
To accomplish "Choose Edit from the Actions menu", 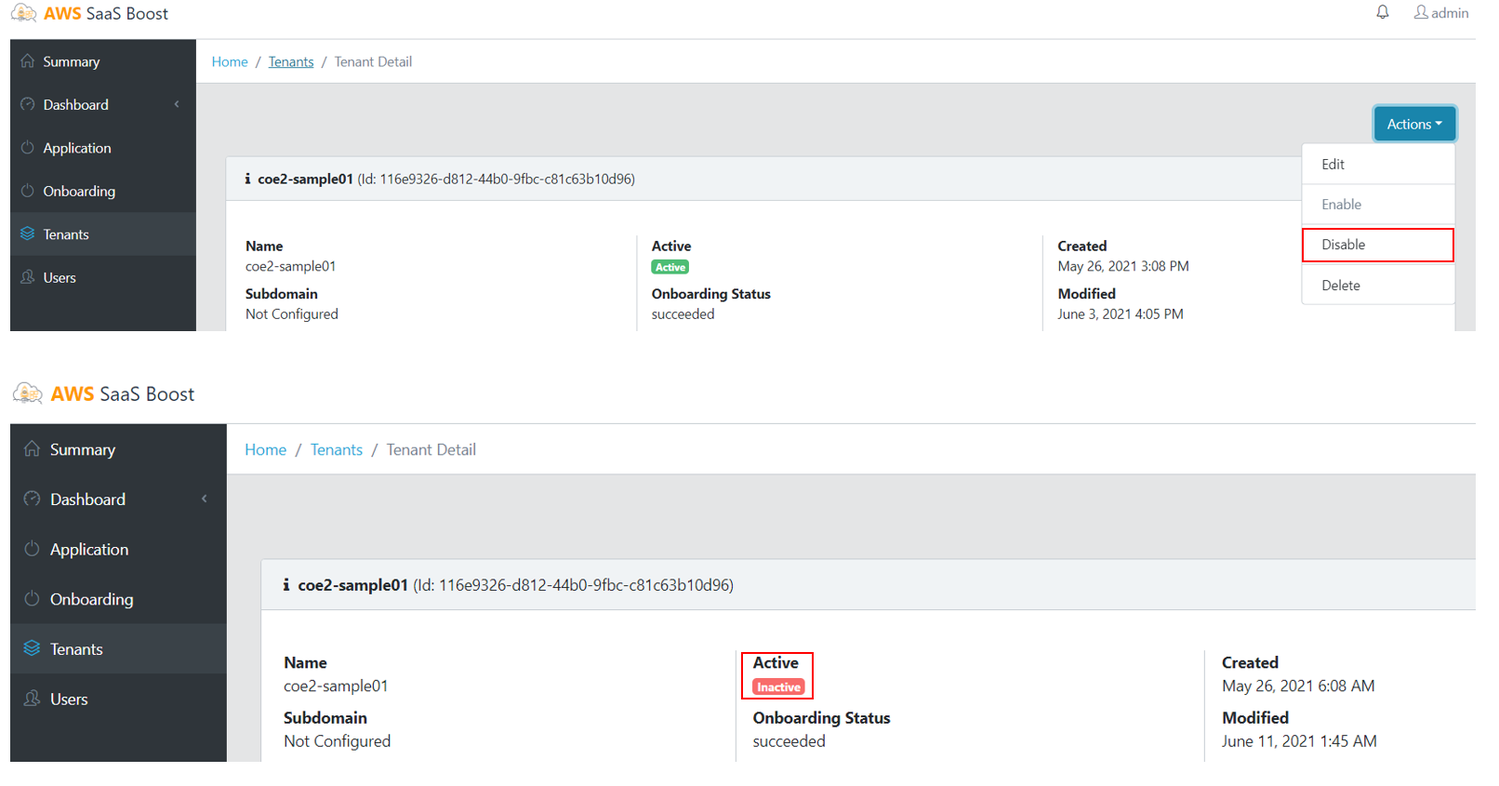I will pyautogui.click(x=1333, y=164).
